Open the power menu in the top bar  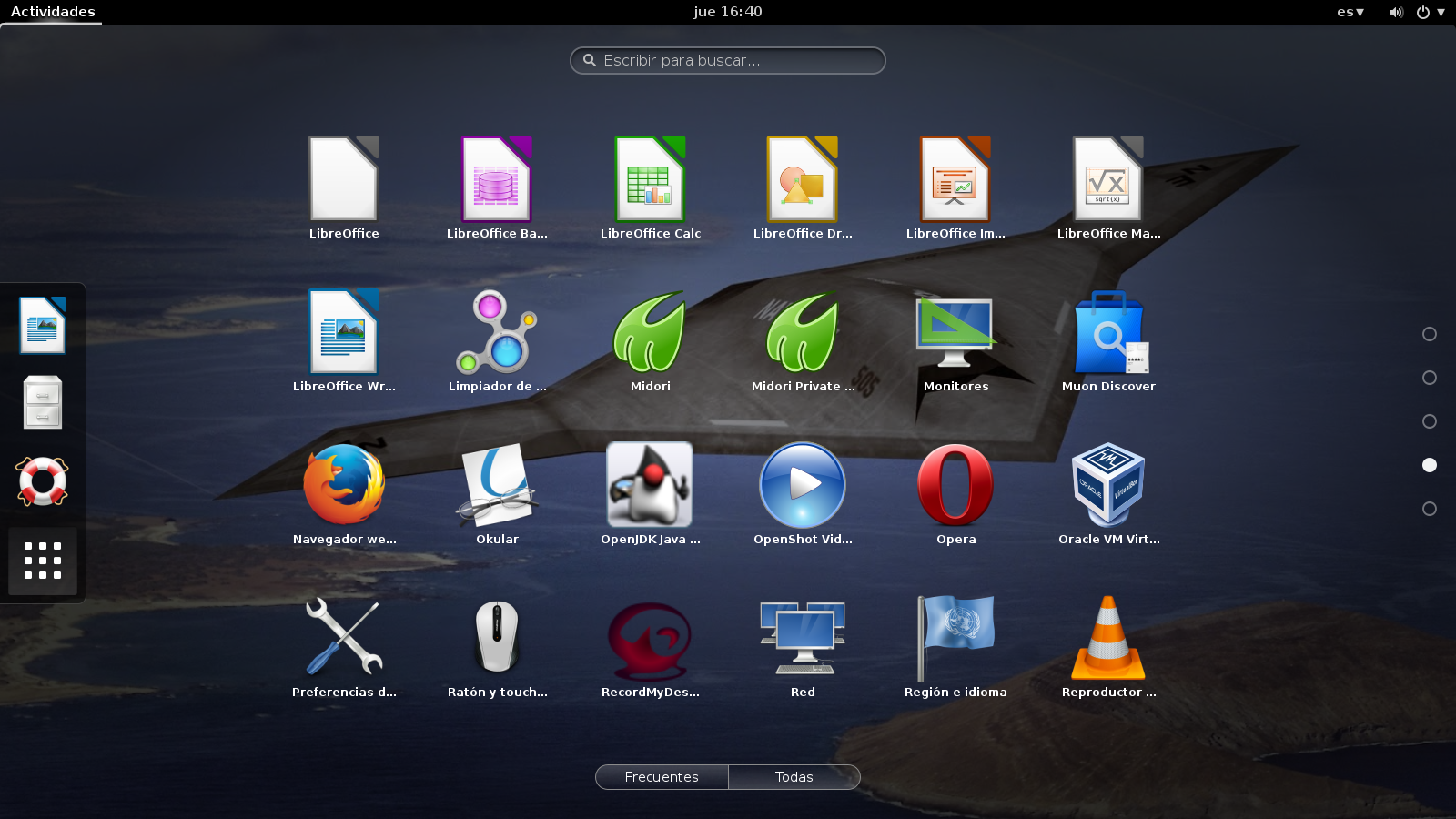pos(1421,12)
